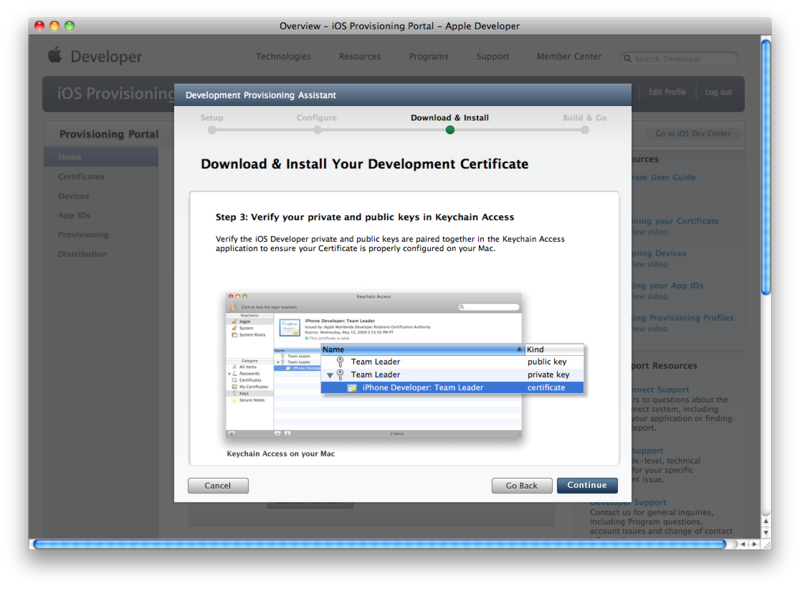Click the scroll up arrow

(x=766, y=522)
